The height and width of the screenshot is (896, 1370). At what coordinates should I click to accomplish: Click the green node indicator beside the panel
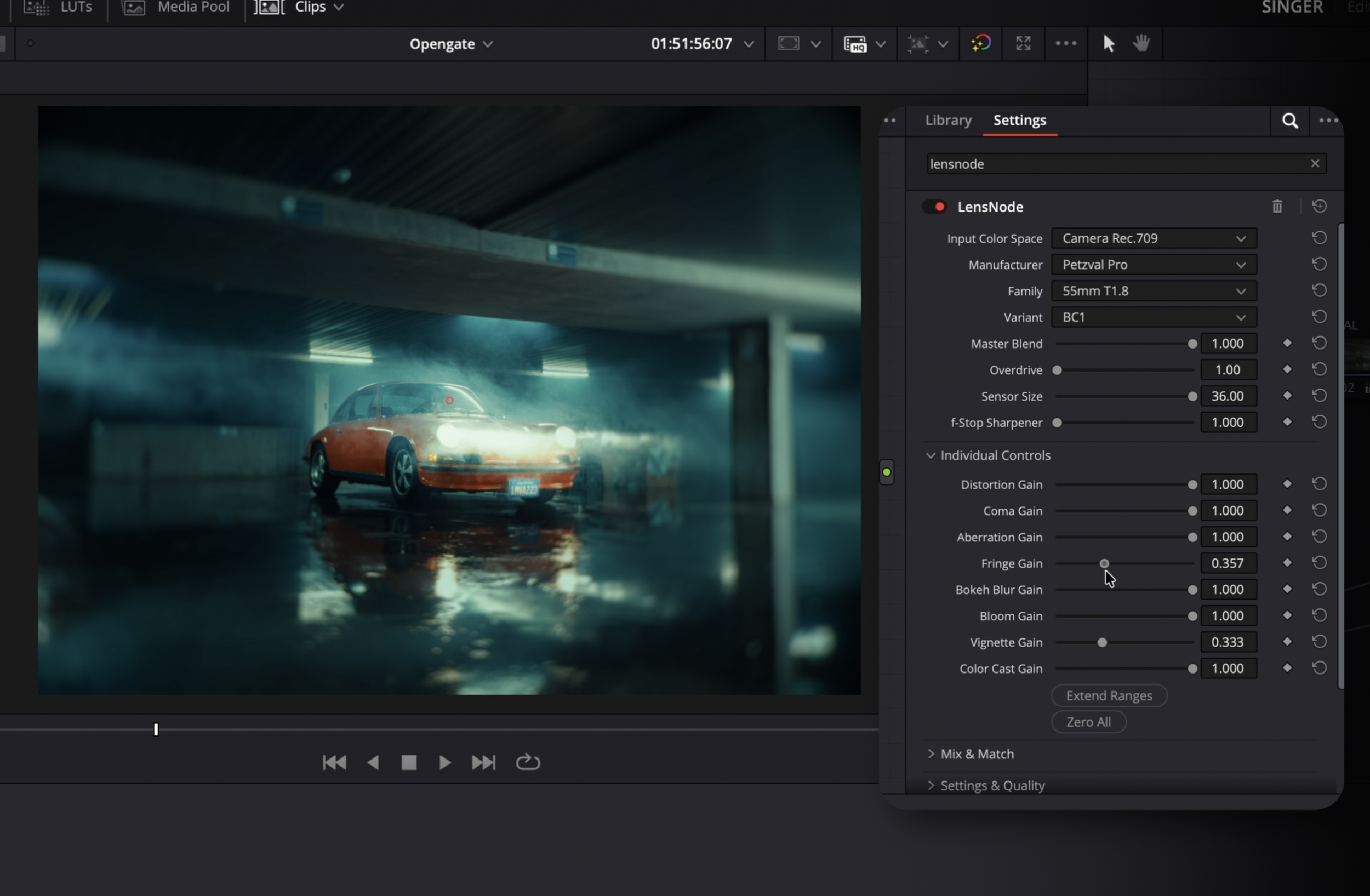tap(887, 472)
